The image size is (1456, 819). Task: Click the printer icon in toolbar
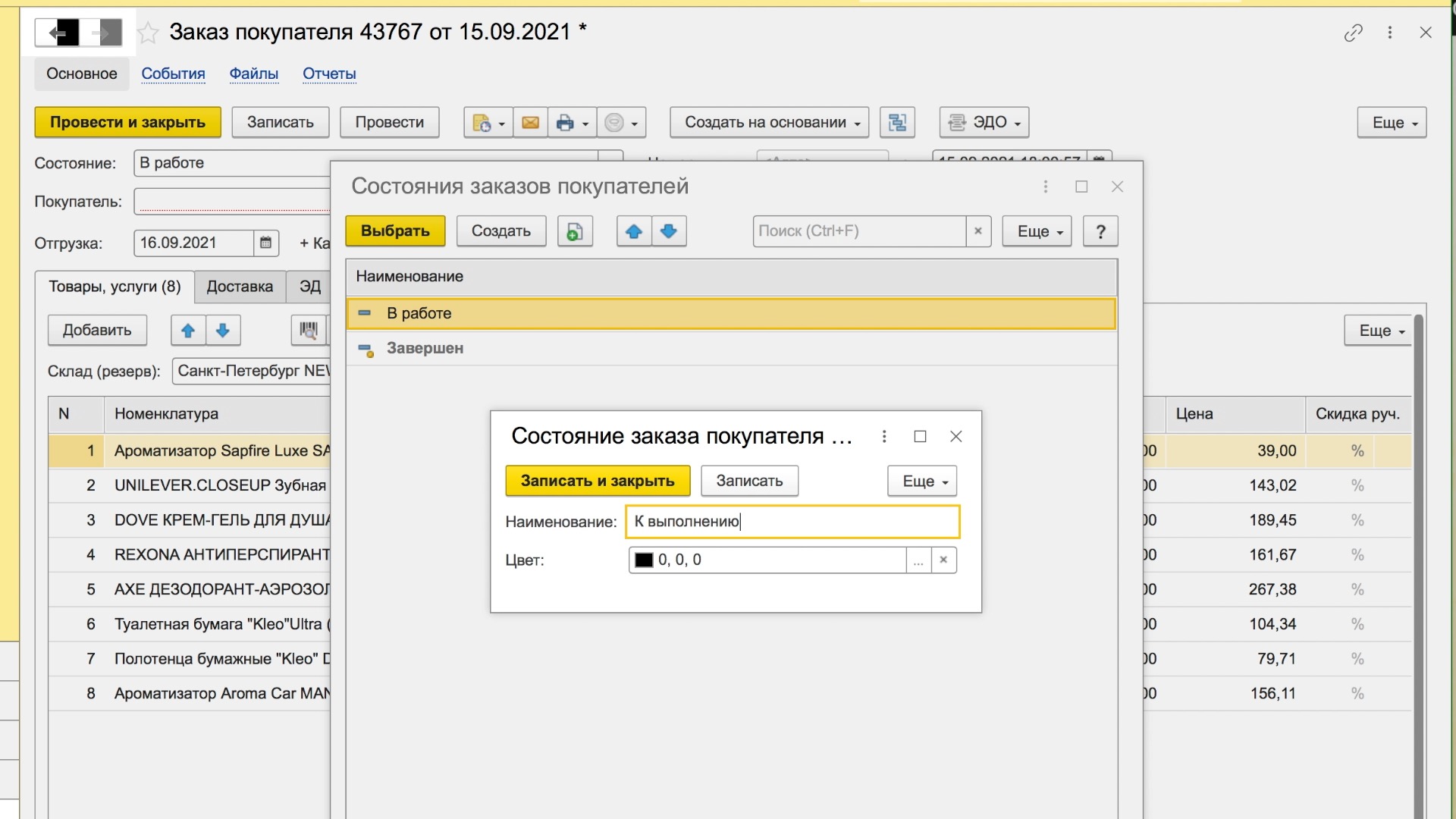pos(565,122)
